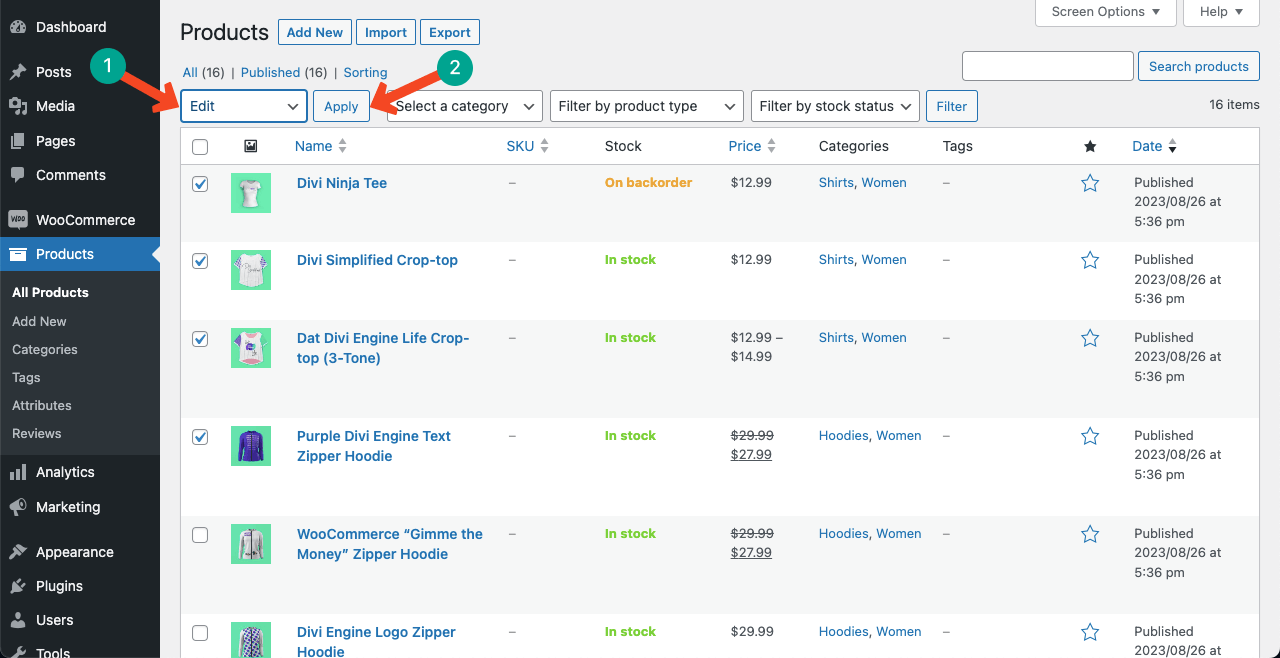Click the WooCommerce logo icon

coord(18,220)
